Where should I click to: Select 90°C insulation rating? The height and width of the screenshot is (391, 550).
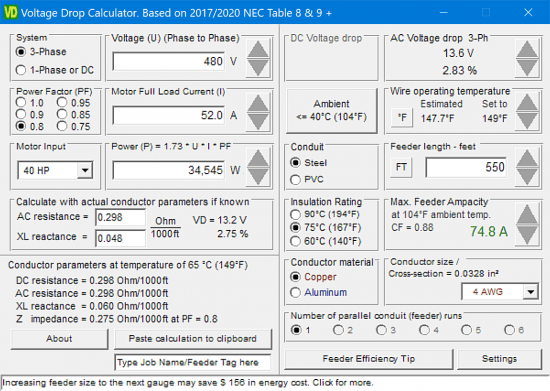(325, 214)
